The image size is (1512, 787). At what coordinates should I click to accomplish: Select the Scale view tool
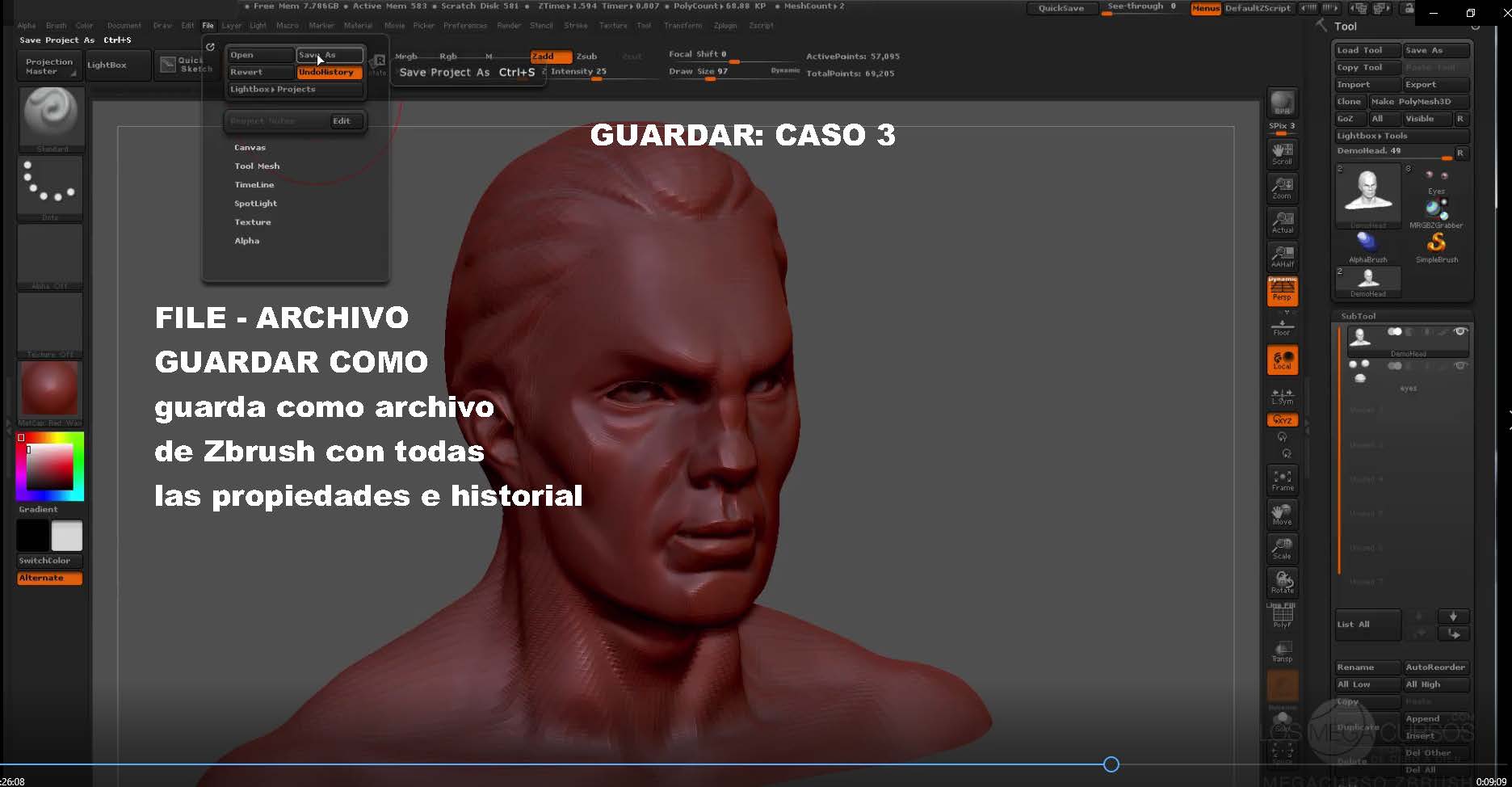[x=1282, y=548]
